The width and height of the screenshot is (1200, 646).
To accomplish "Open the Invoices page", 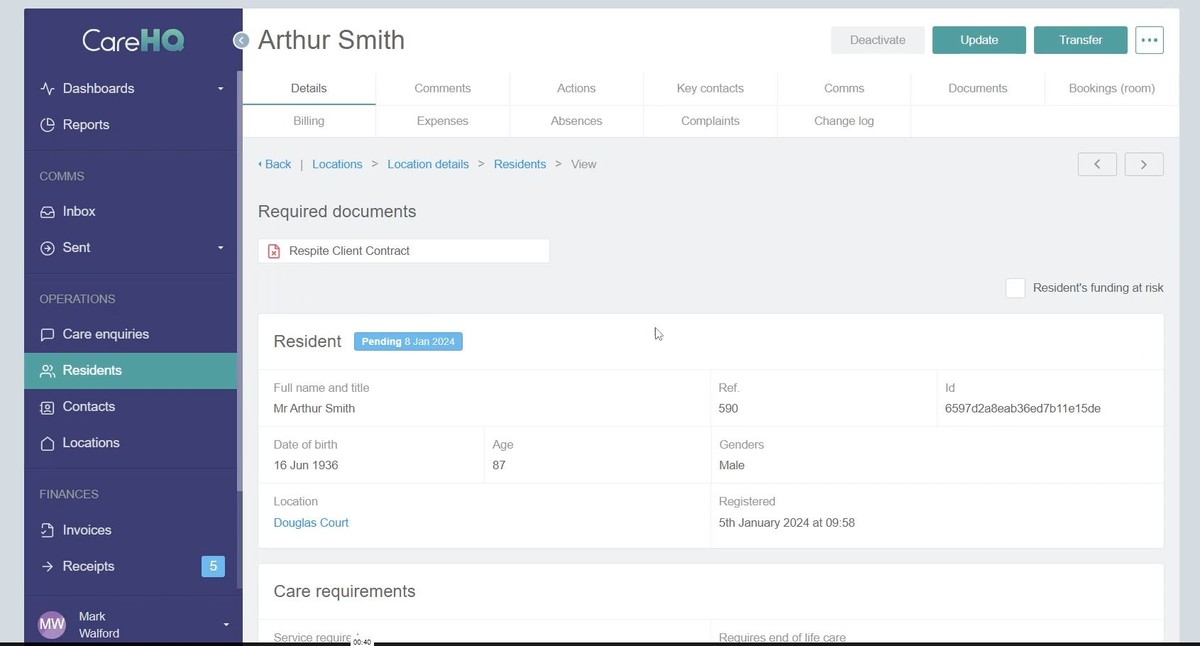I will point(86,529).
